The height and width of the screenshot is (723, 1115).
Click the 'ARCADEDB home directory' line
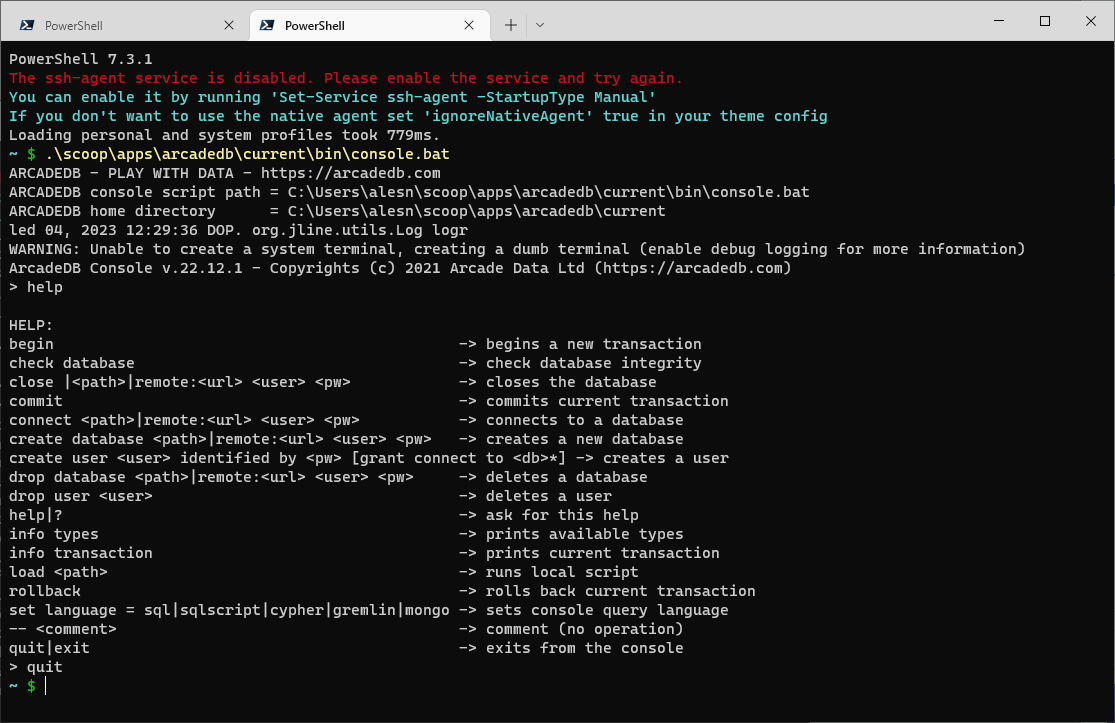click(337, 211)
